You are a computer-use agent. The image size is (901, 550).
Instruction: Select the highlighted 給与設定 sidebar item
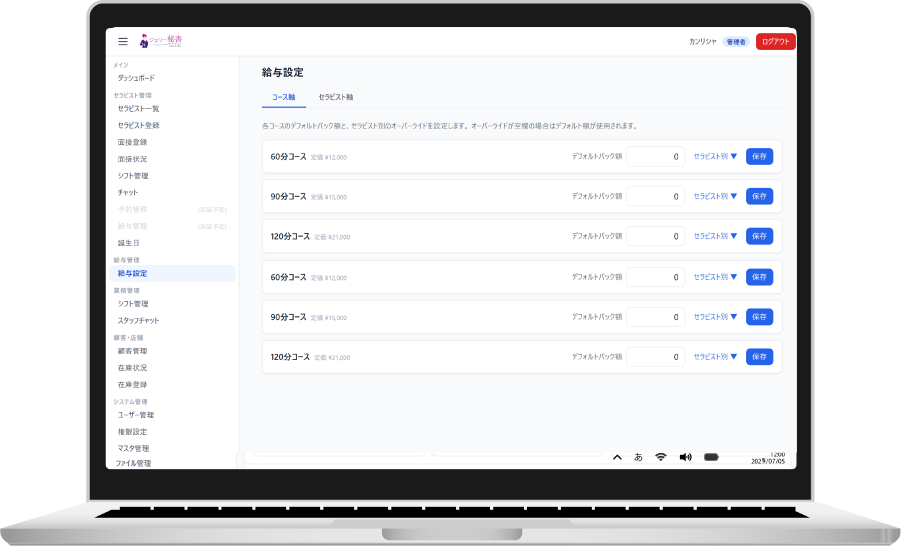(172, 274)
